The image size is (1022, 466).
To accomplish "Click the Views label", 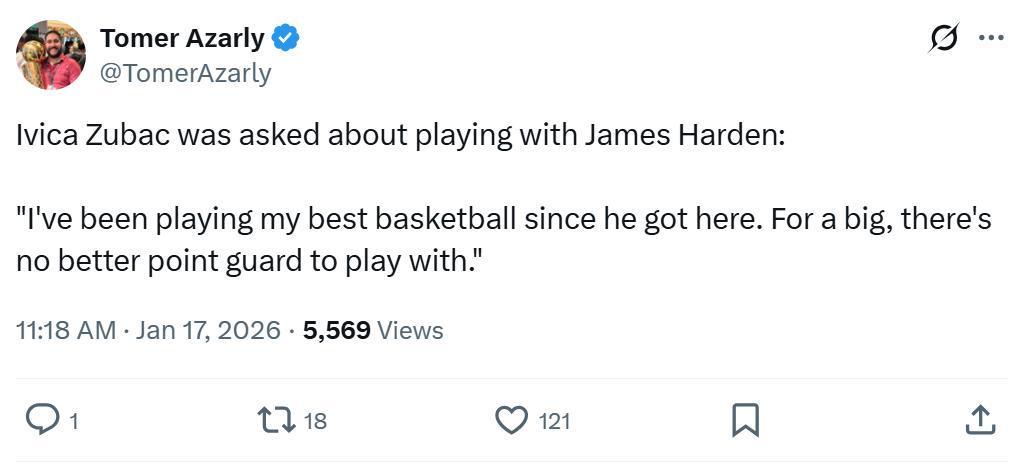I will [x=411, y=330].
